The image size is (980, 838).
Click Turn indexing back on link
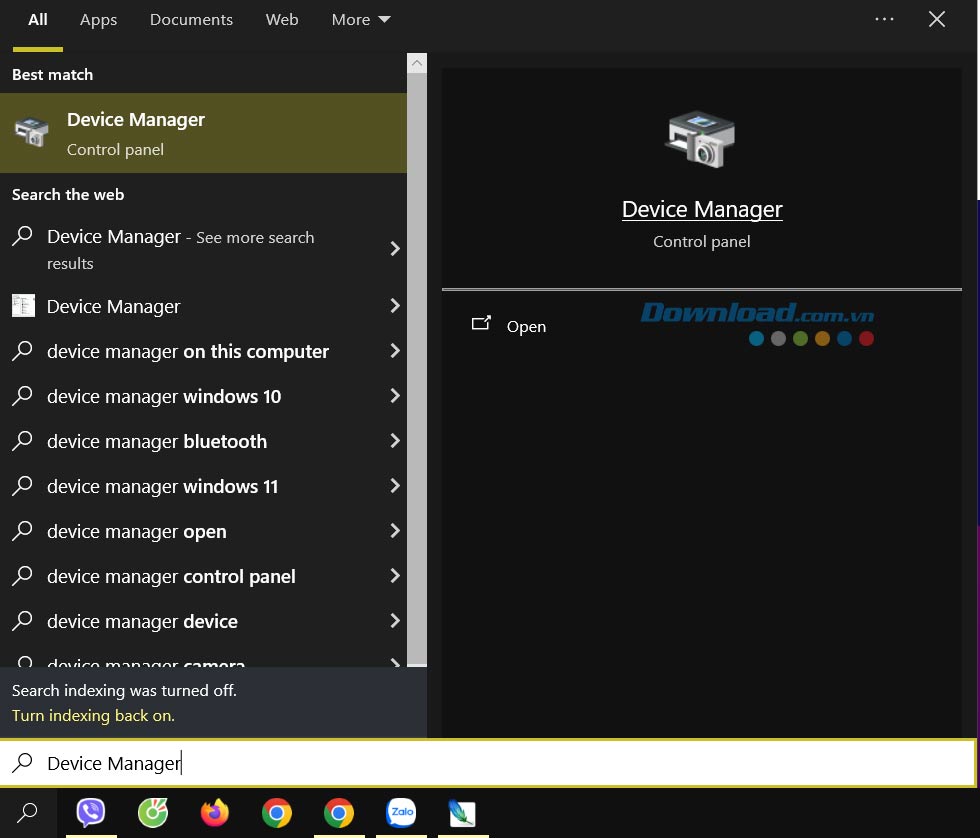click(x=93, y=715)
